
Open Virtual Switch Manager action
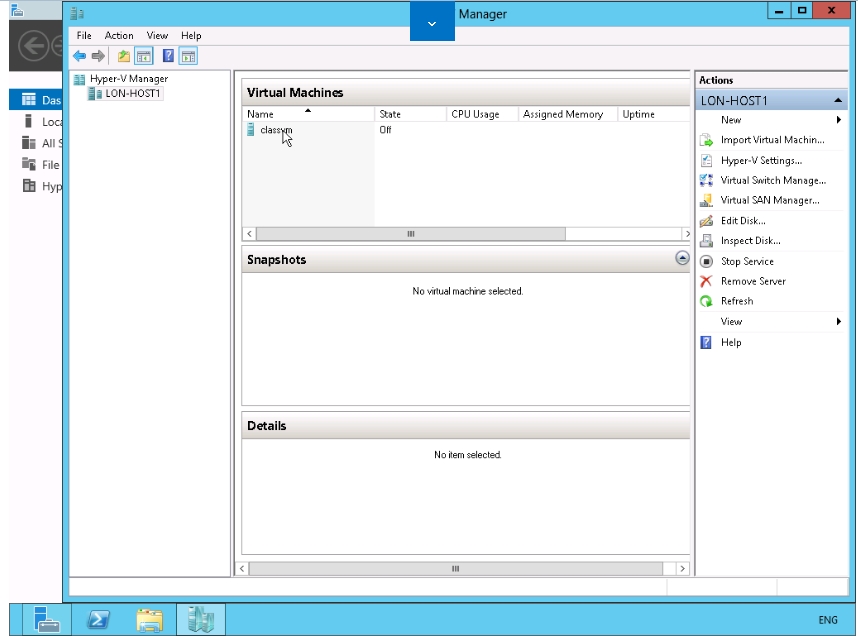pyautogui.click(x=773, y=180)
